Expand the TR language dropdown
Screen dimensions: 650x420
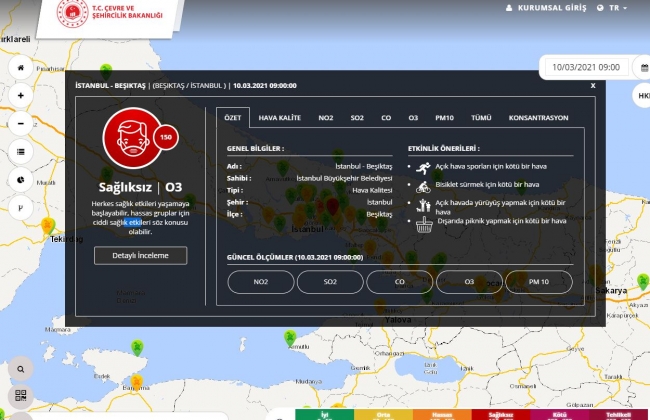pos(612,7)
